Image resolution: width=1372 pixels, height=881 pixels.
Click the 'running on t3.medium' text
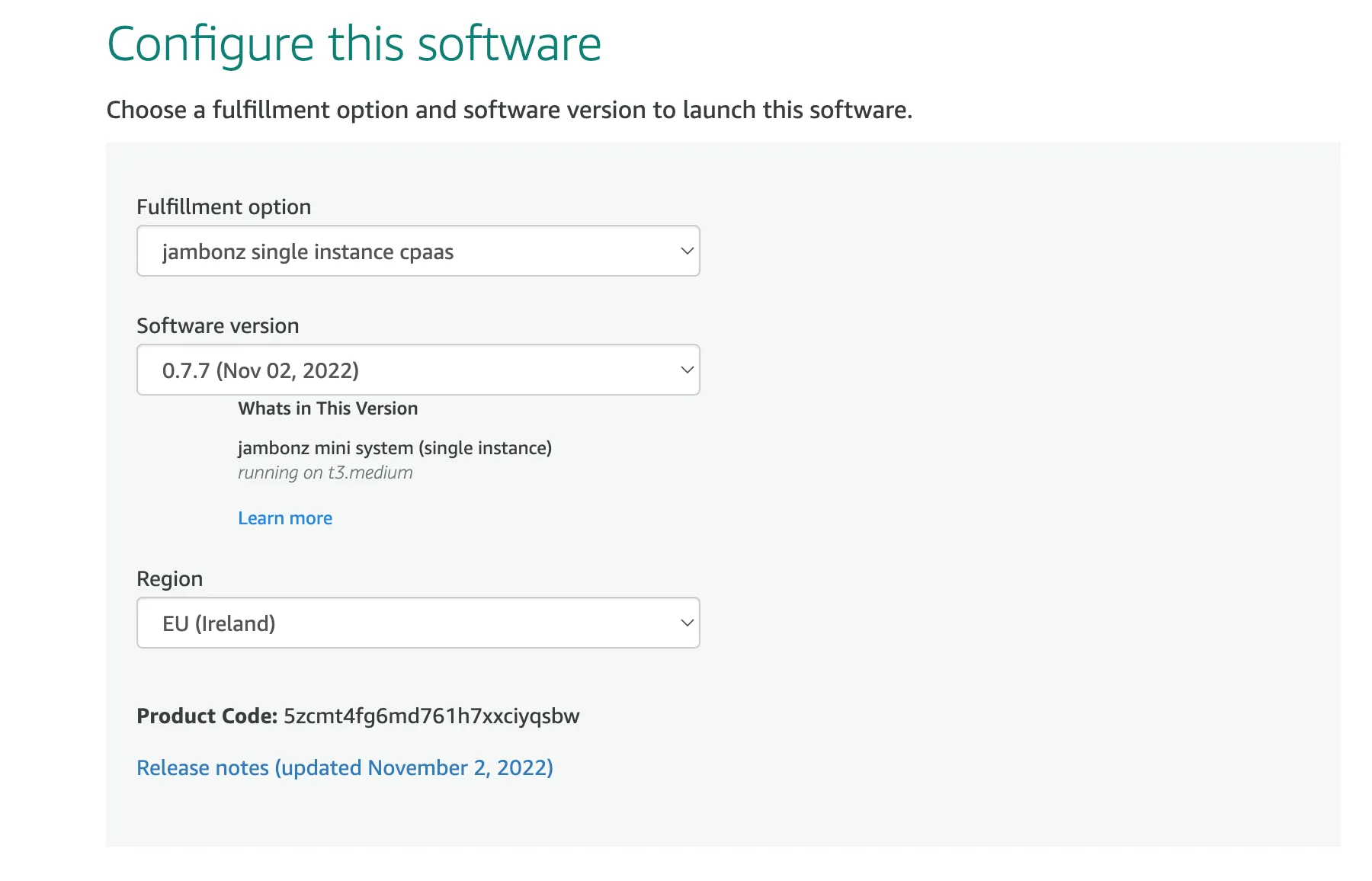(325, 473)
